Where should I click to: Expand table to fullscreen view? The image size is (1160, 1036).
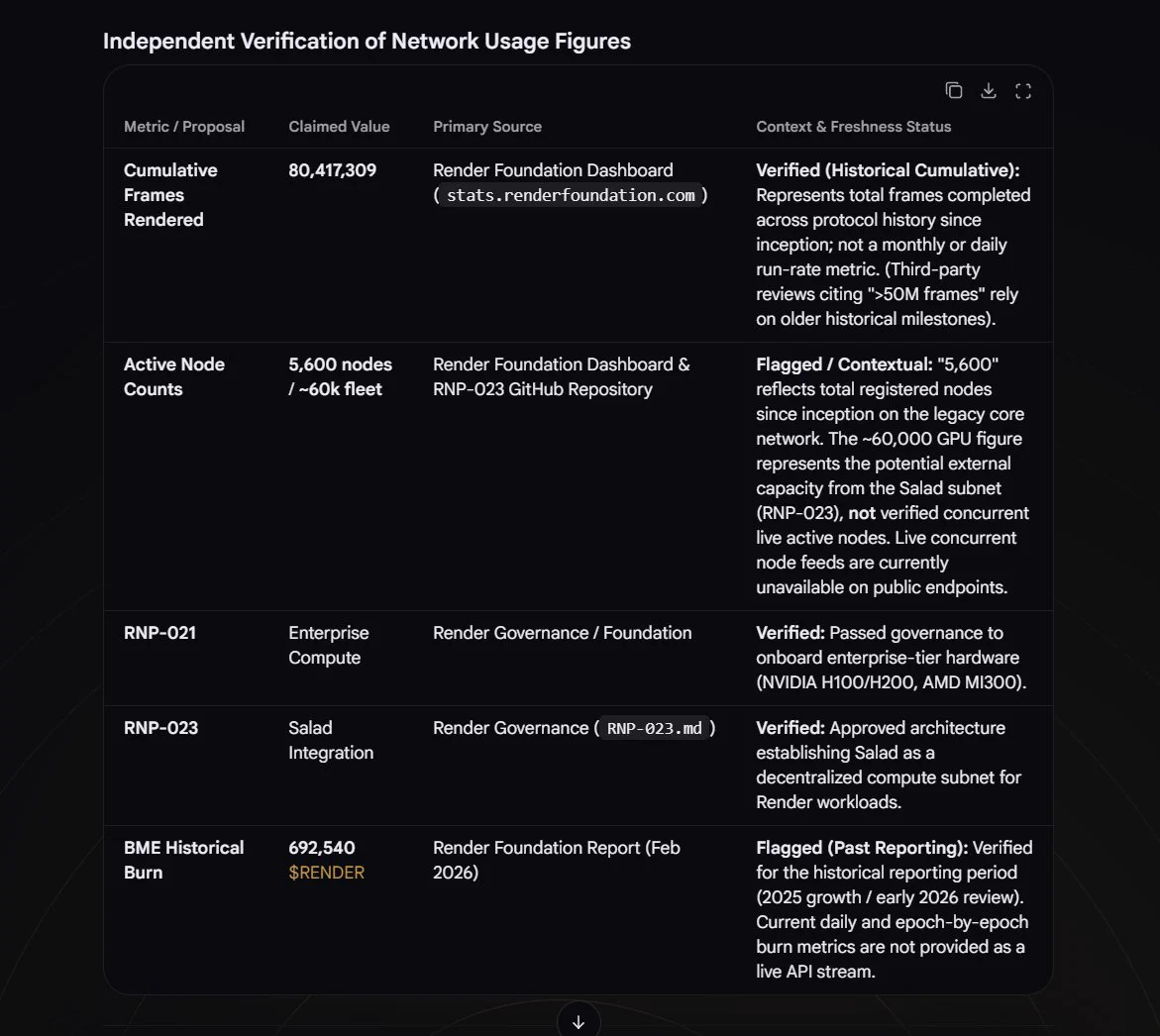(x=1023, y=90)
